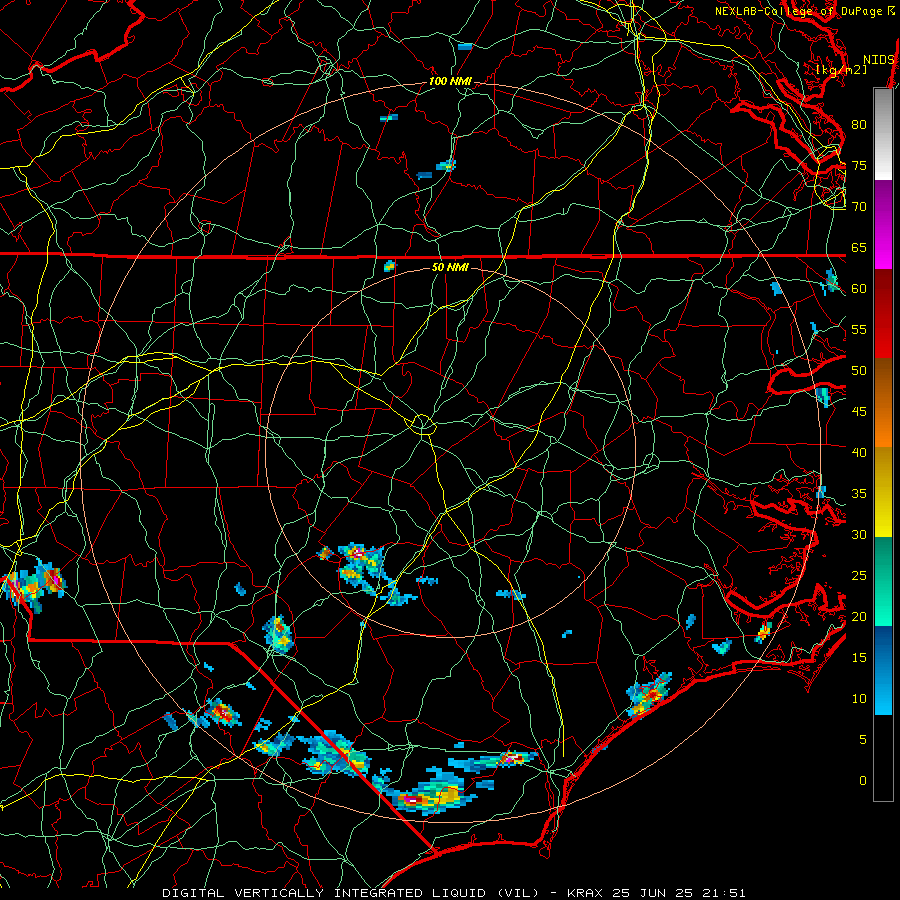Pick the yellow band of the color scale
The width and height of the screenshot is (900, 900).
click(x=883, y=492)
